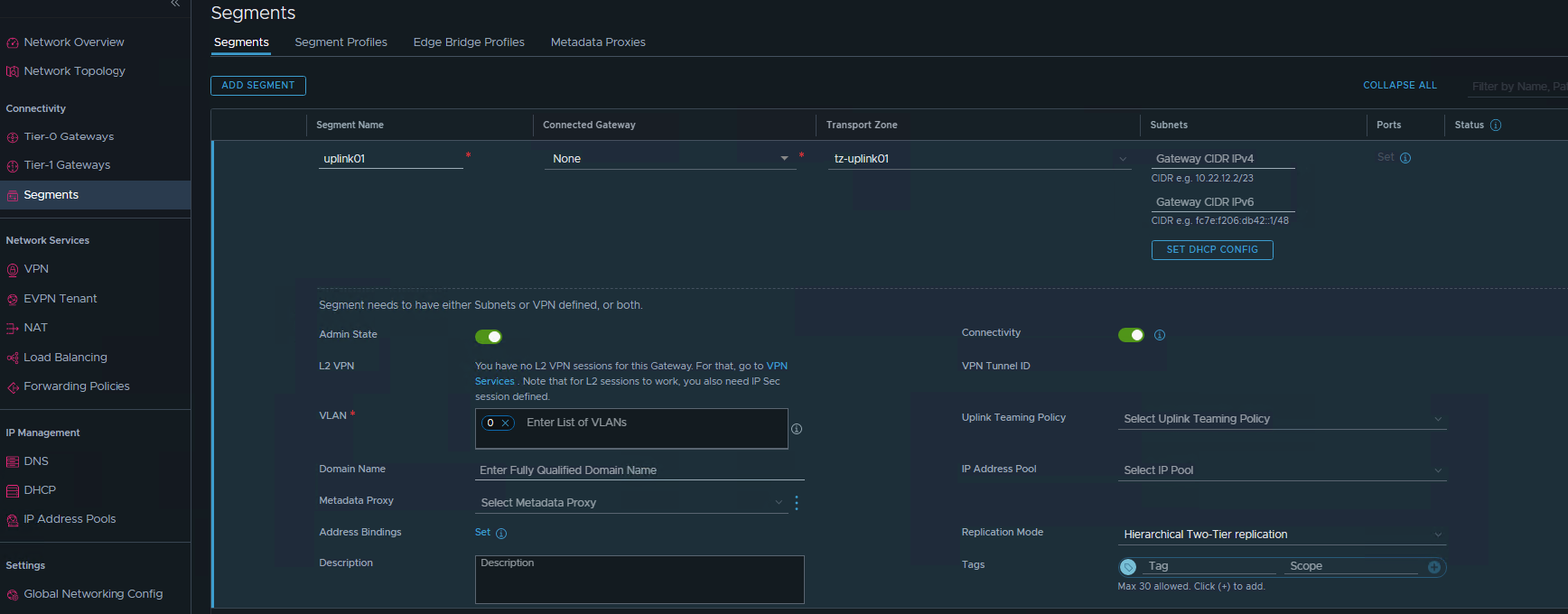This screenshot has width=1568, height=614.
Task: Open Metadata Proxy three-dot options menu
Action: coord(797,503)
